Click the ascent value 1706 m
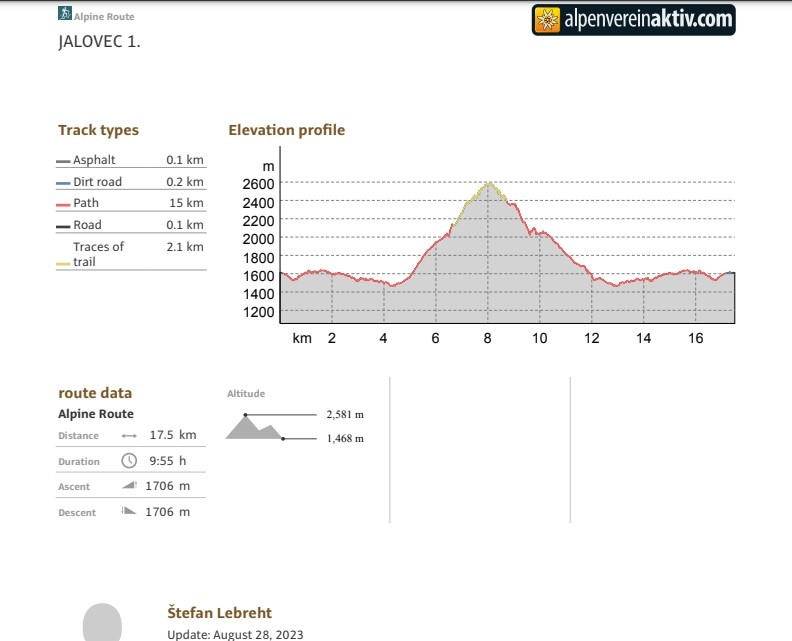792x641 pixels. [168, 486]
